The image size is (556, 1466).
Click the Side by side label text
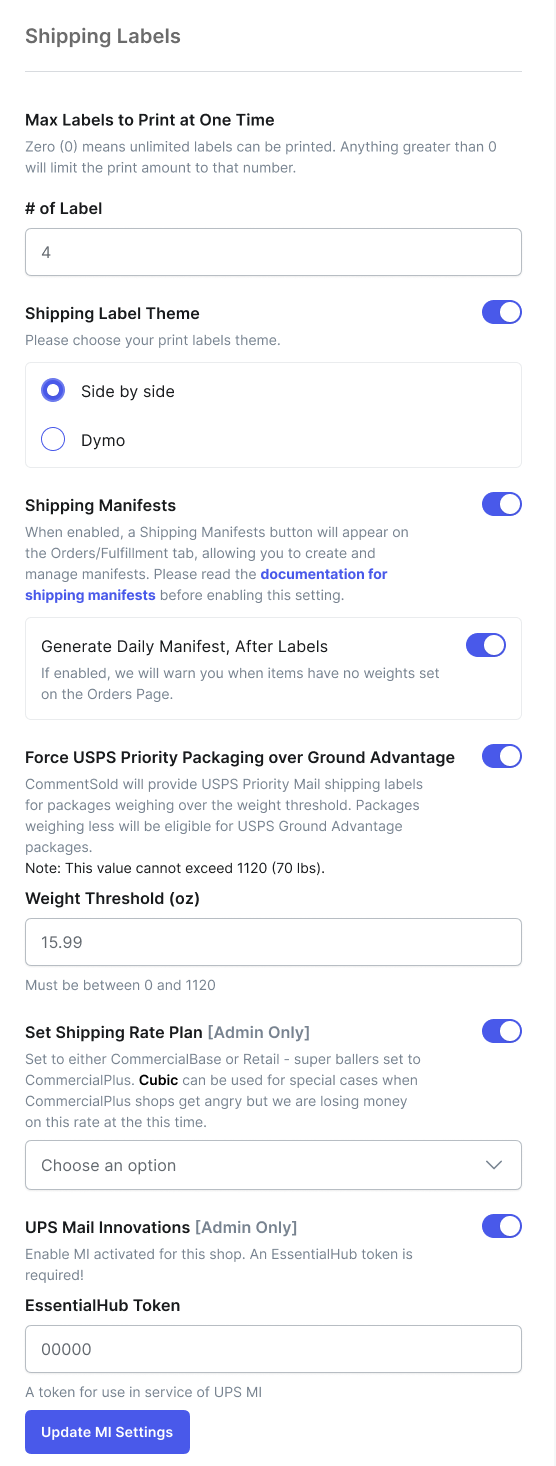coord(128,391)
